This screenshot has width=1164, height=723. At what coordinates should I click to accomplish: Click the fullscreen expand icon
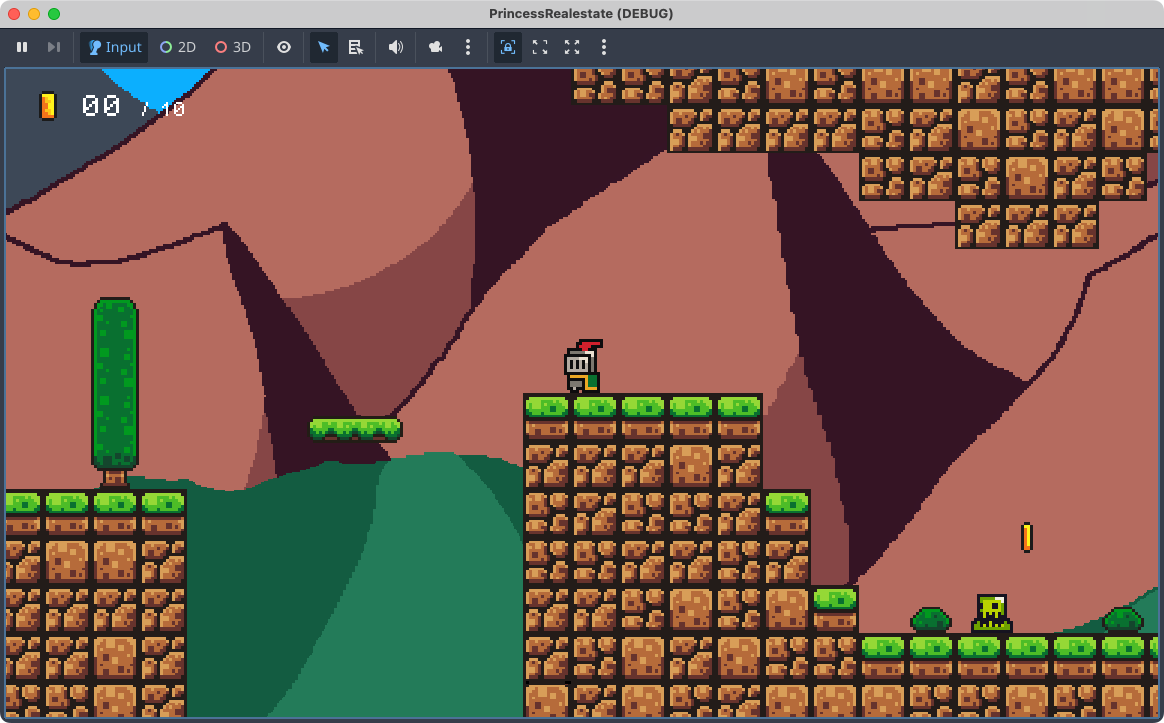(x=572, y=47)
